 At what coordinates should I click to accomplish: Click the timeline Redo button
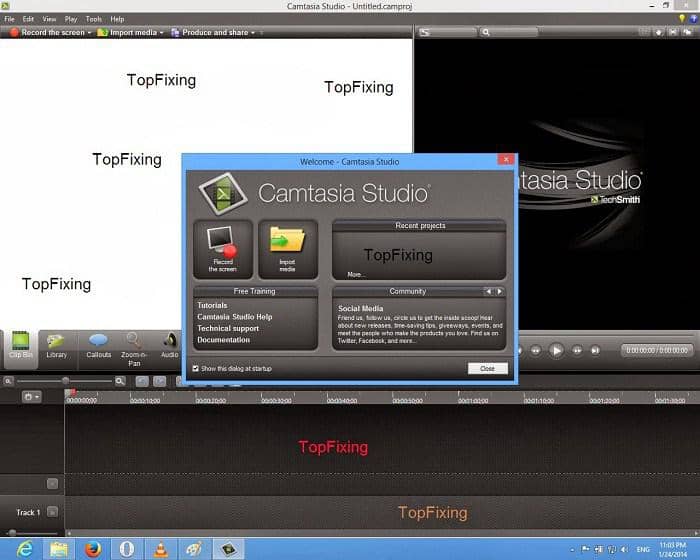(x=159, y=381)
